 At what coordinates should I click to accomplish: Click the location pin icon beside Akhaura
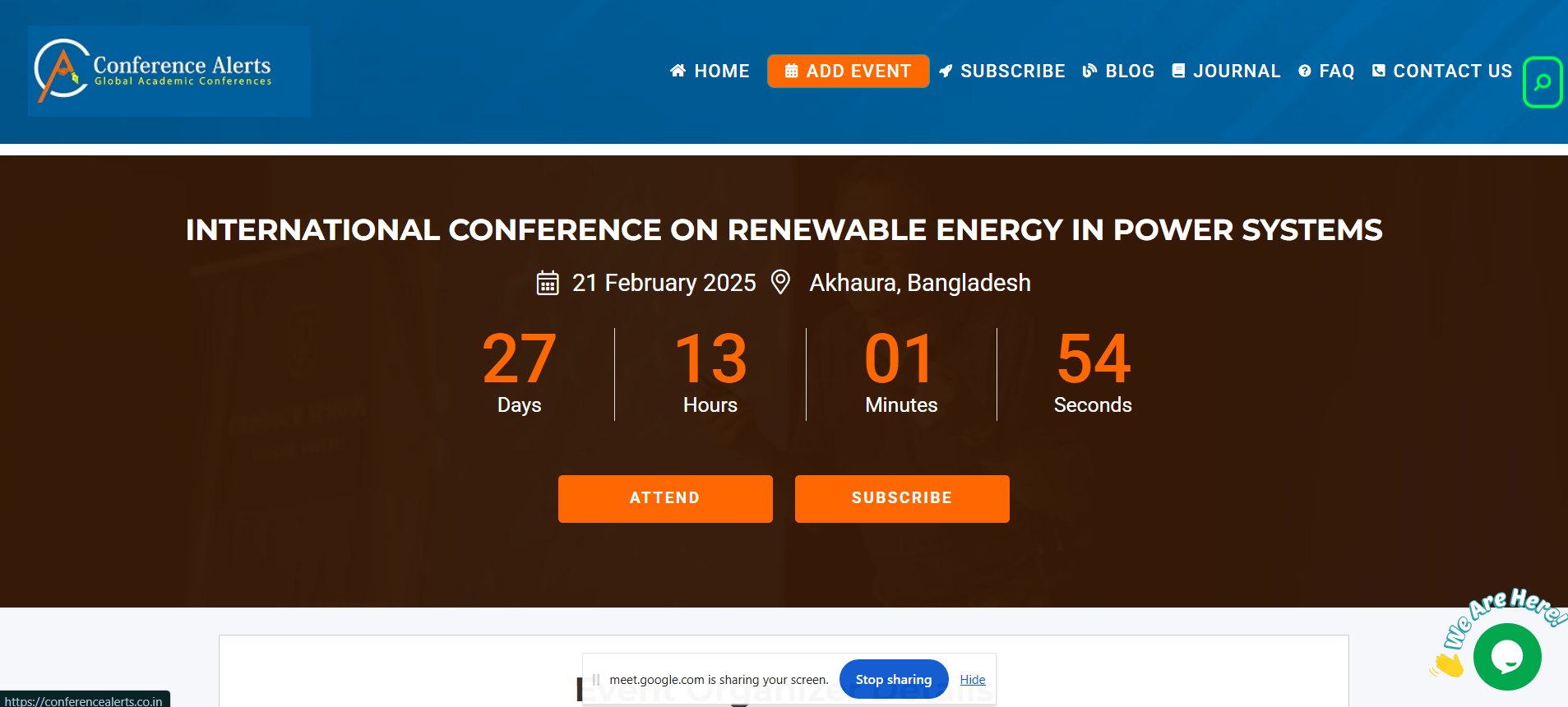pyautogui.click(x=780, y=282)
